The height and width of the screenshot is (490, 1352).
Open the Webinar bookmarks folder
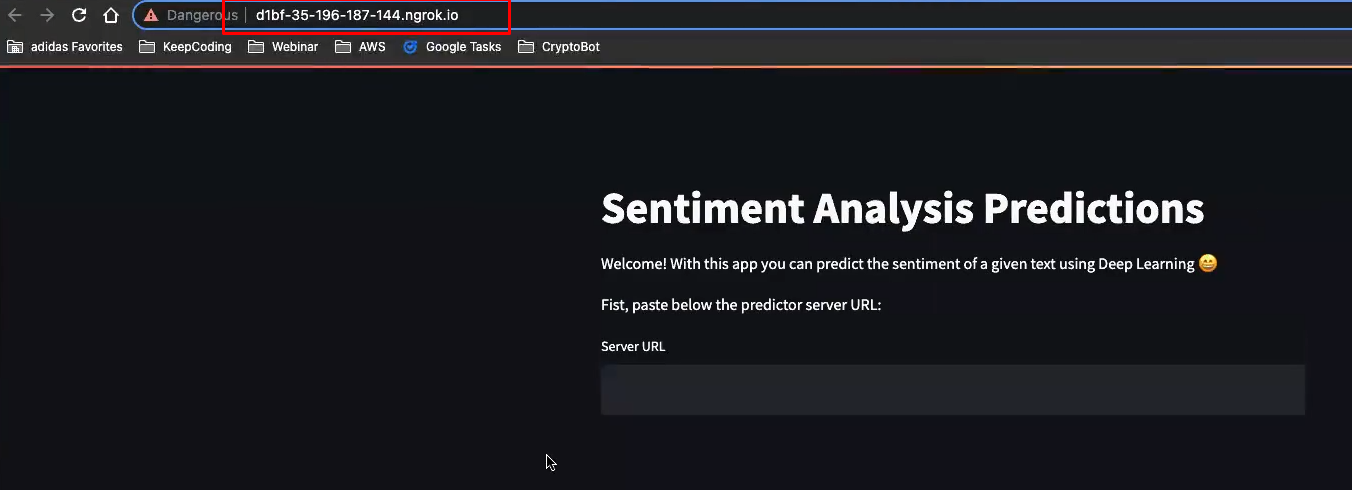(x=283, y=46)
